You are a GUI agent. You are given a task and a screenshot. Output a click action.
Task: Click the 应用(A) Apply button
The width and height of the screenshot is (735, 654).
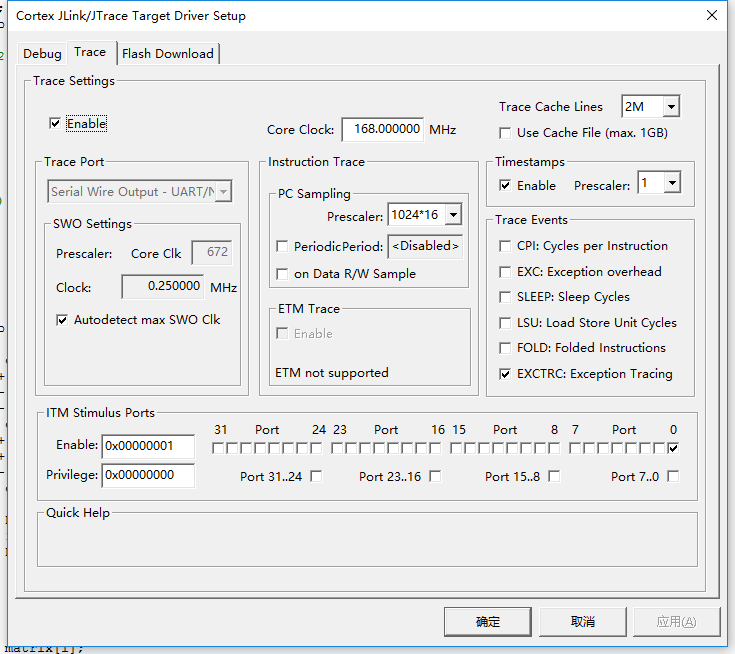pos(677,622)
